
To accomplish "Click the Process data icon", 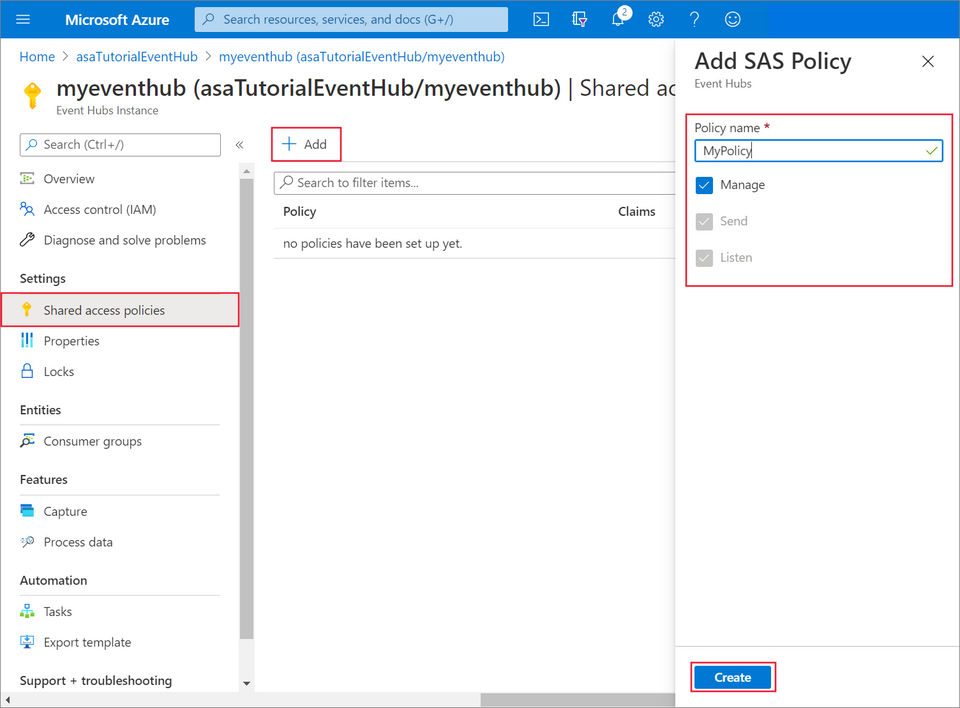I will tap(27, 542).
